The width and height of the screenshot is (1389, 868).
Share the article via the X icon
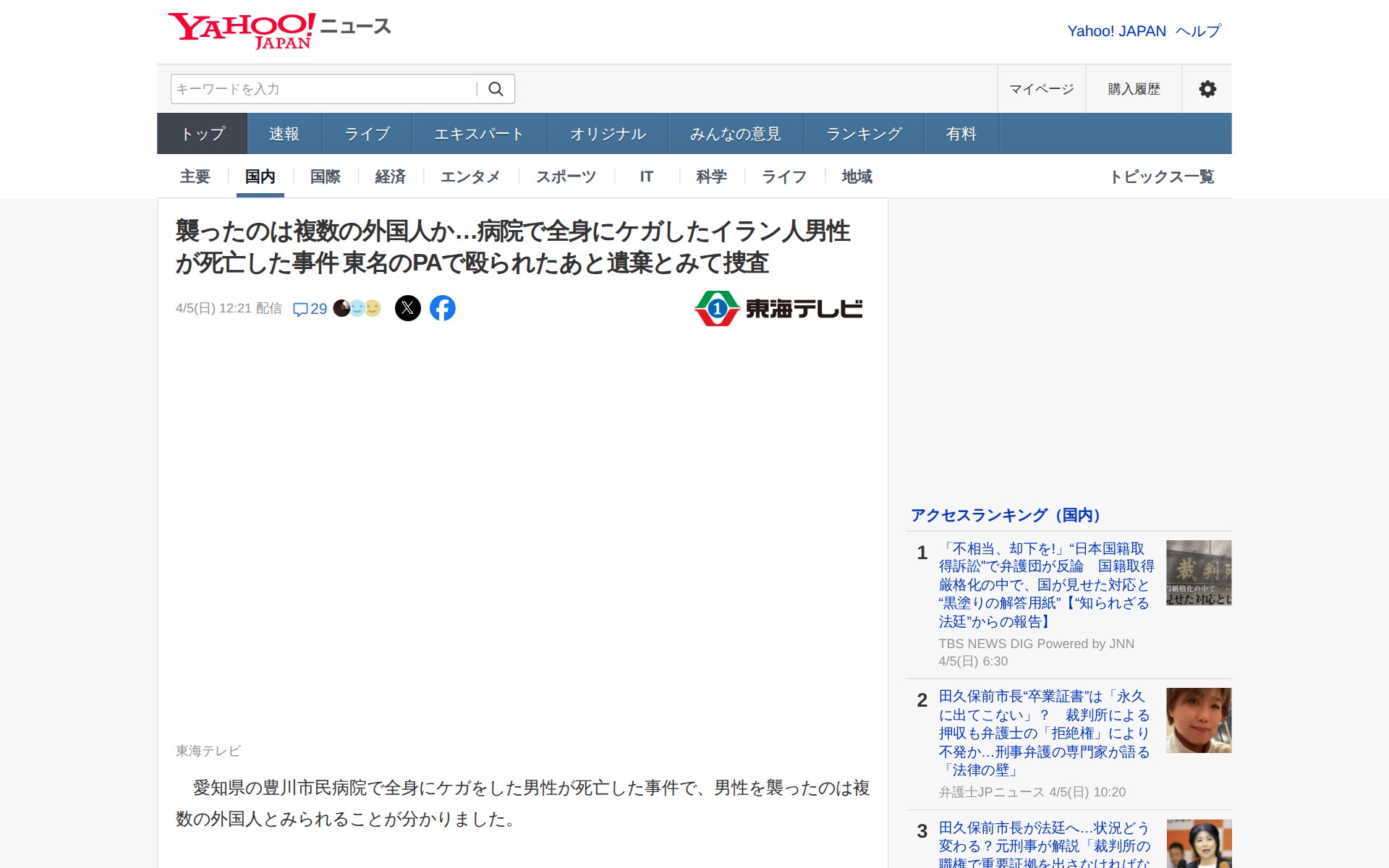(409, 307)
